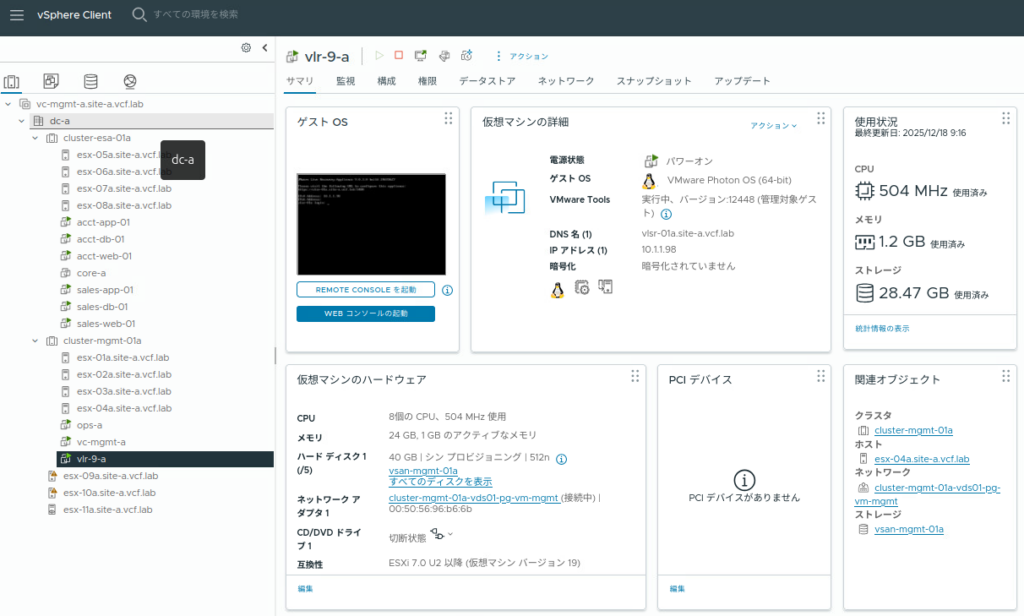Collapse the cluster-esa-01a tree node
This screenshot has width=1024, height=616.
pos(36,138)
